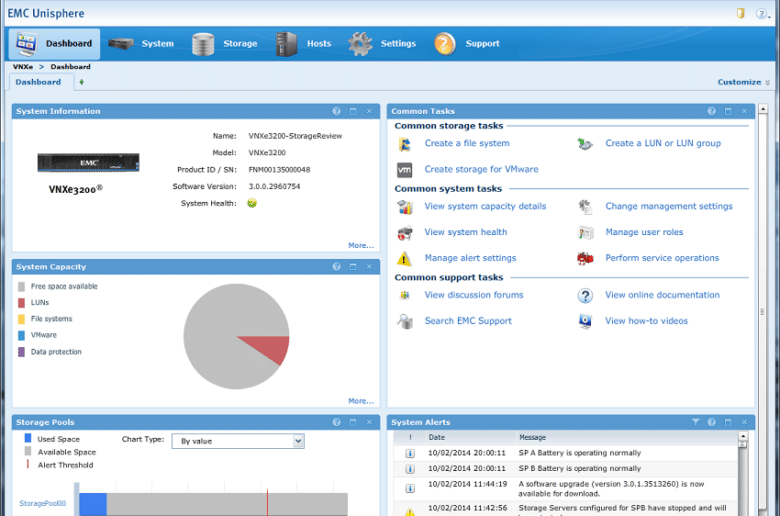Open View system capacity details
This screenshot has width=780, height=516.
coord(485,206)
